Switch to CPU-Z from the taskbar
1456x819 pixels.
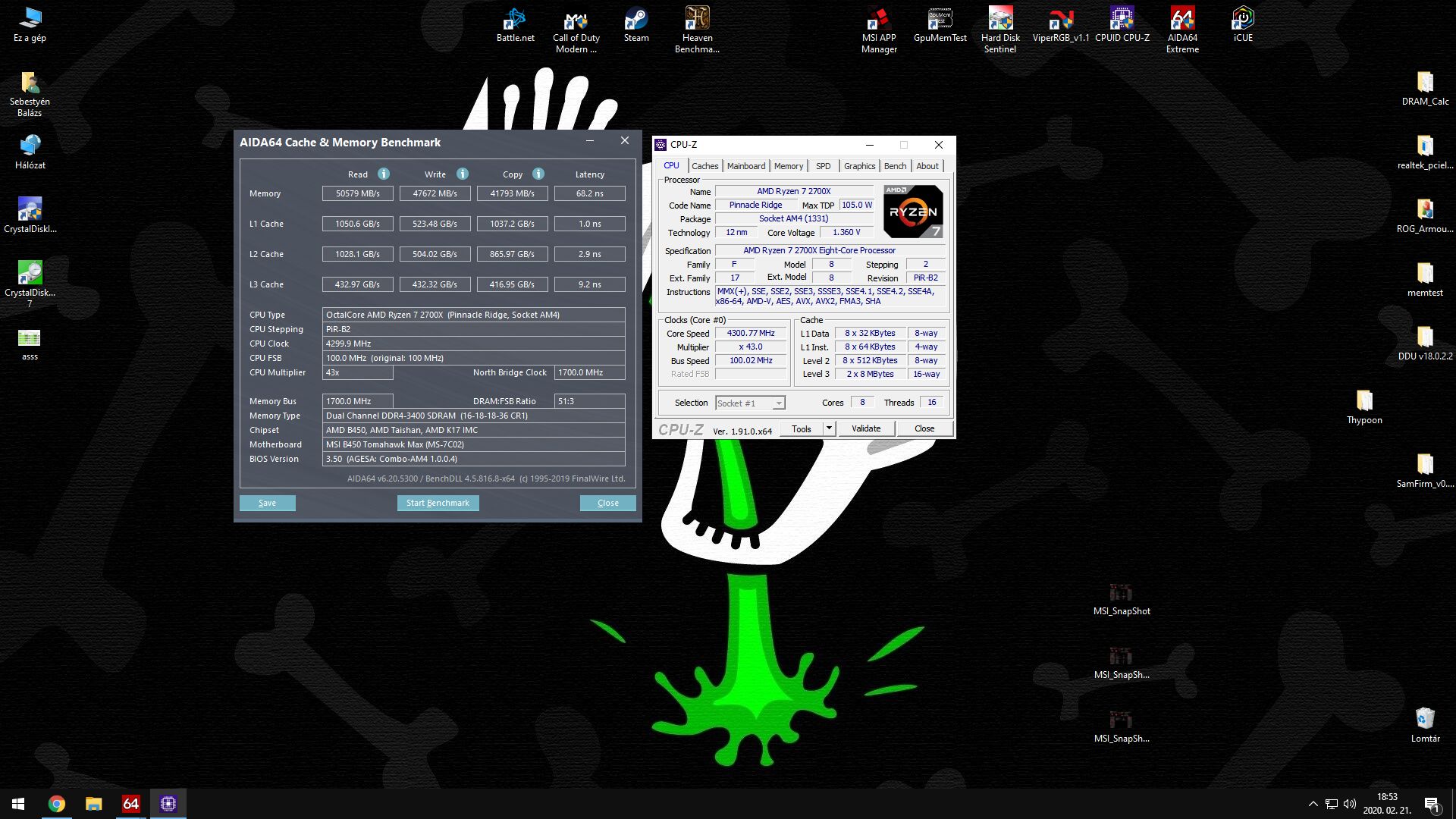[168, 804]
